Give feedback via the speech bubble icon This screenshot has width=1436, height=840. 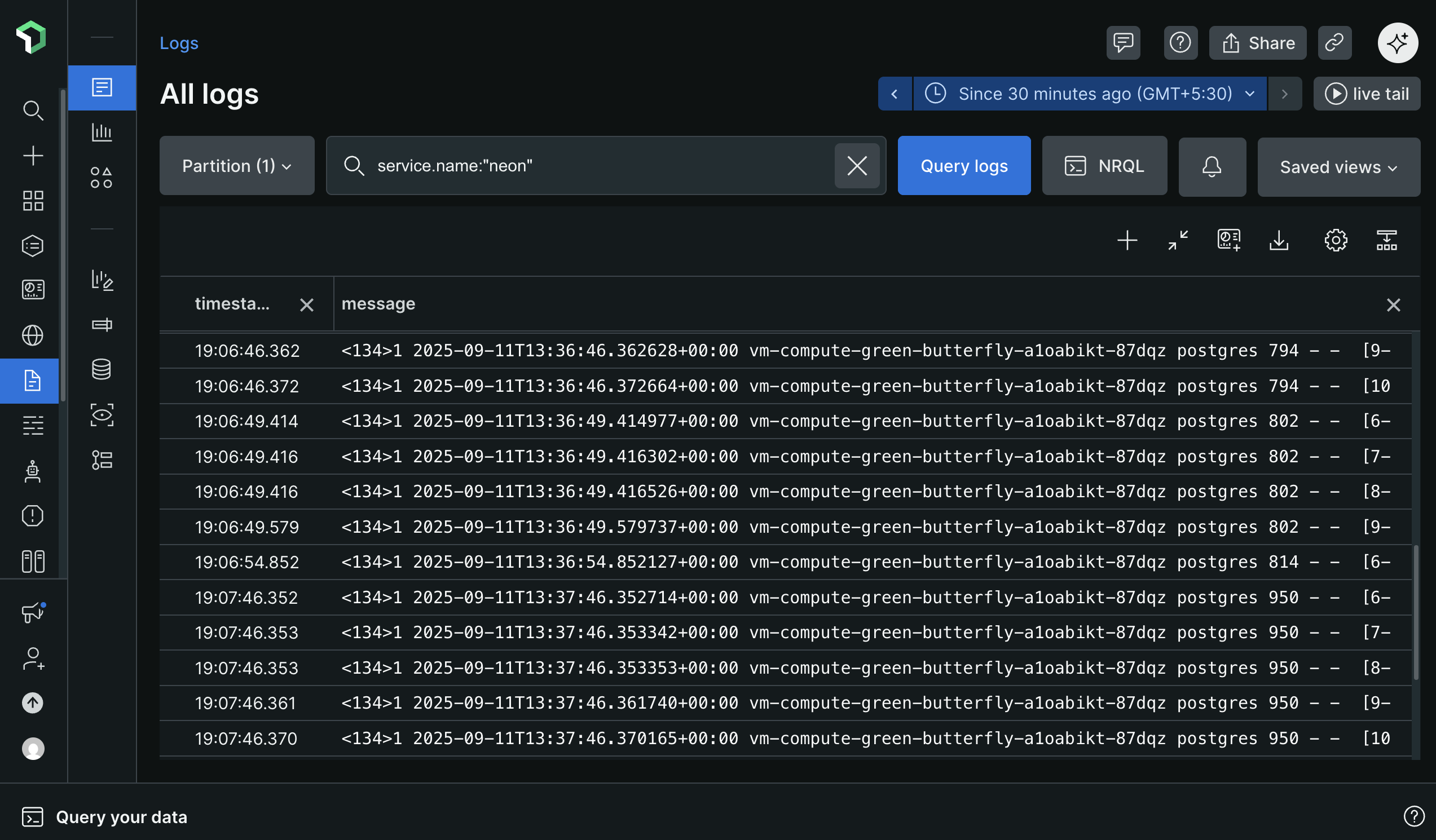pos(1122,43)
